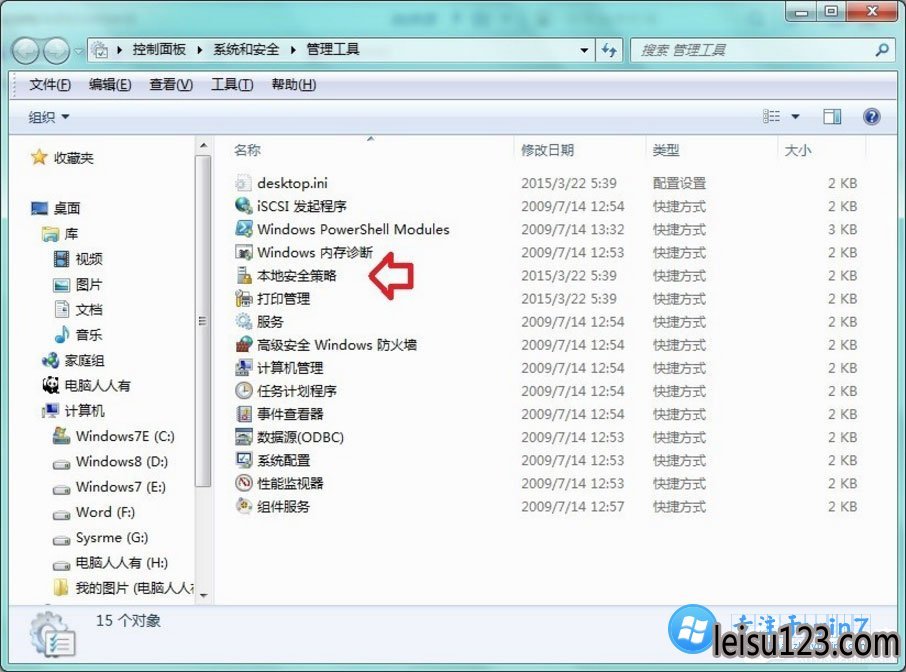Select 音乐 library in sidebar
Screen dimensions: 906x672
(x=78, y=335)
